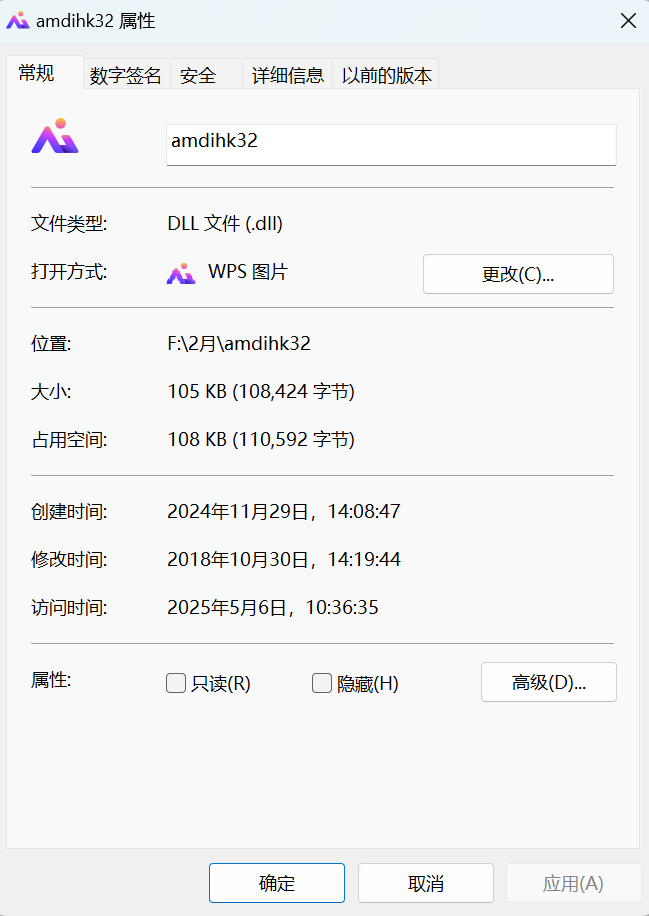Click the size value 105 KB (108,424 字节)
The height and width of the screenshot is (916, 649).
pyautogui.click(x=261, y=391)
